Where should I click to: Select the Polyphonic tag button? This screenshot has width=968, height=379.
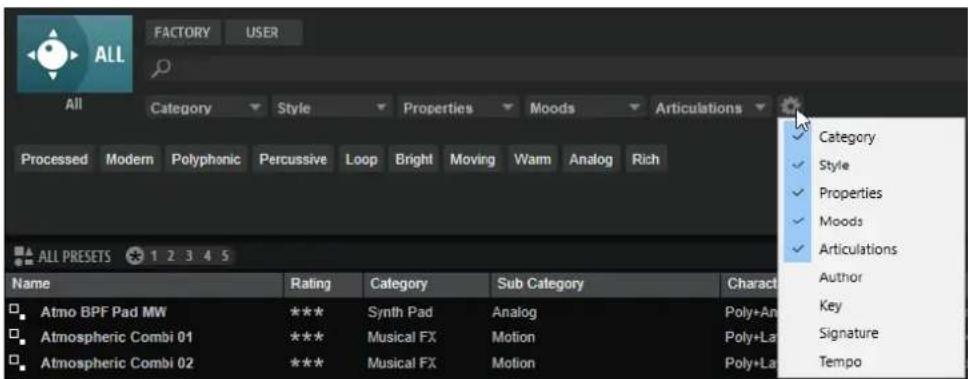click(206, 159)
